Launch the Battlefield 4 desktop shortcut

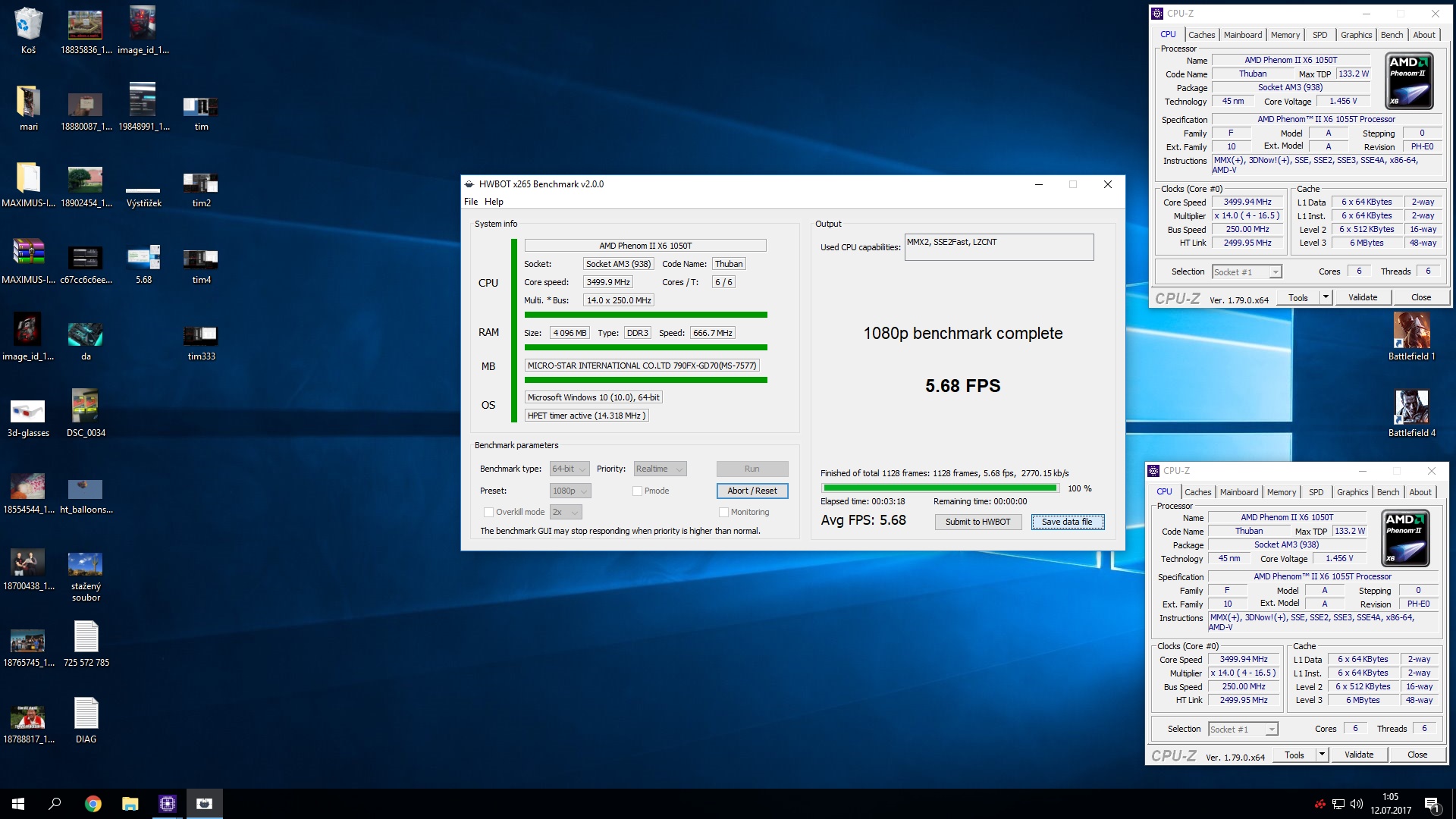pos(1411,413)
